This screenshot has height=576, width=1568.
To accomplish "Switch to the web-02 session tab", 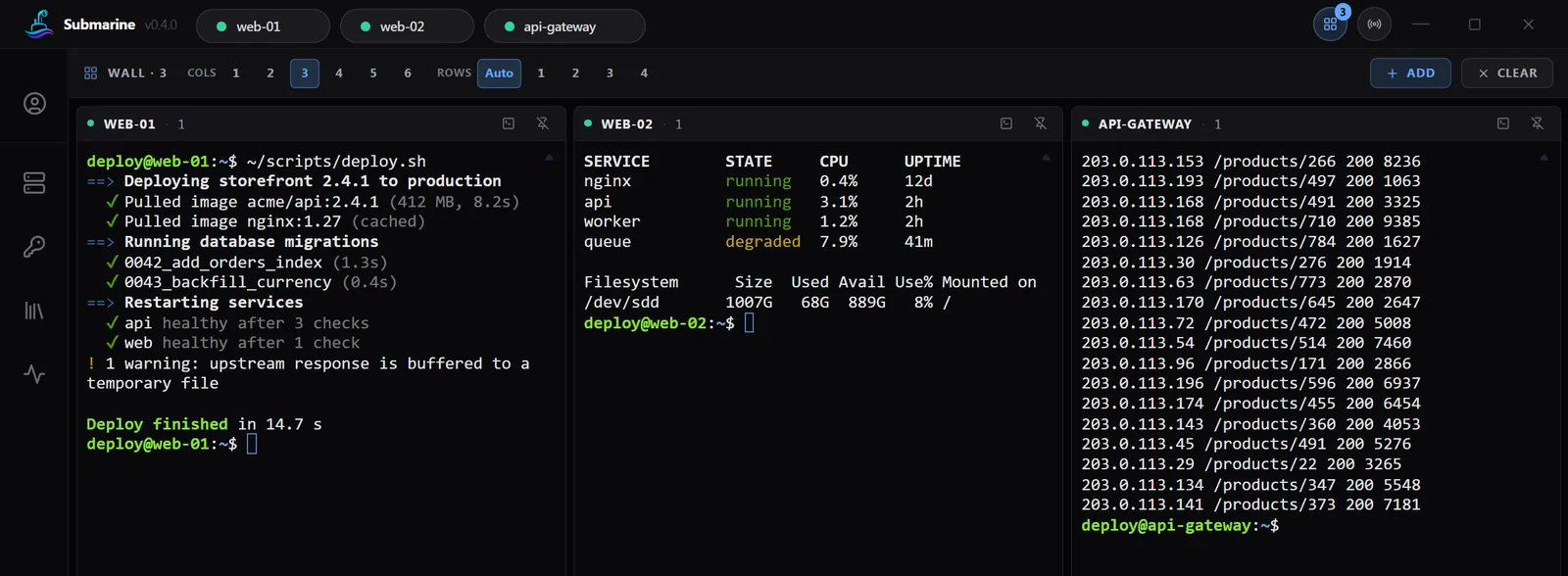I will (x=407, y=26).
